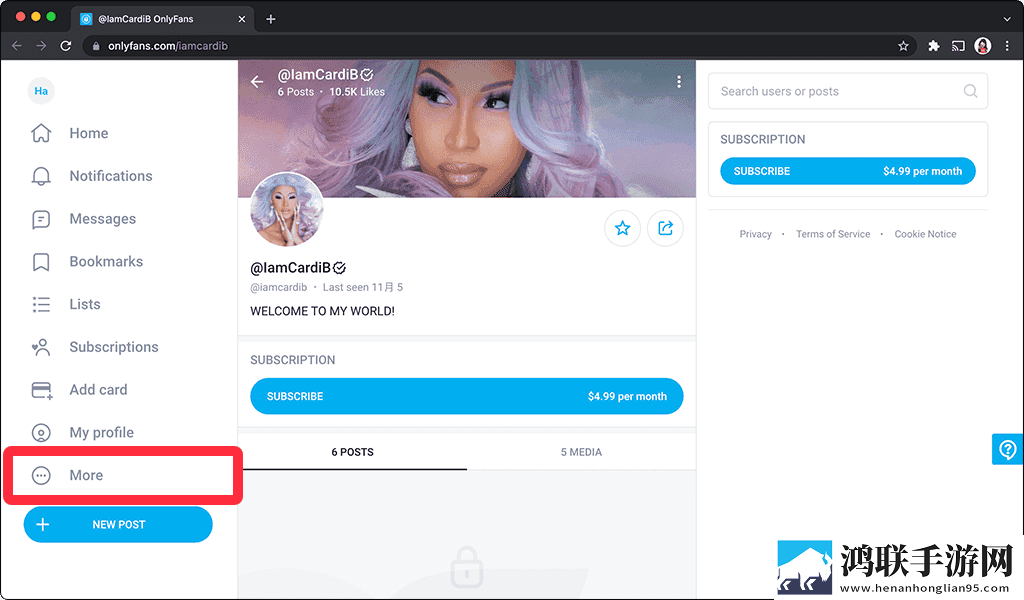Image resolution: width=1024 pixels, height=600 pixels.
Task: Open a new browser tab with the plus
Action: 271,19
